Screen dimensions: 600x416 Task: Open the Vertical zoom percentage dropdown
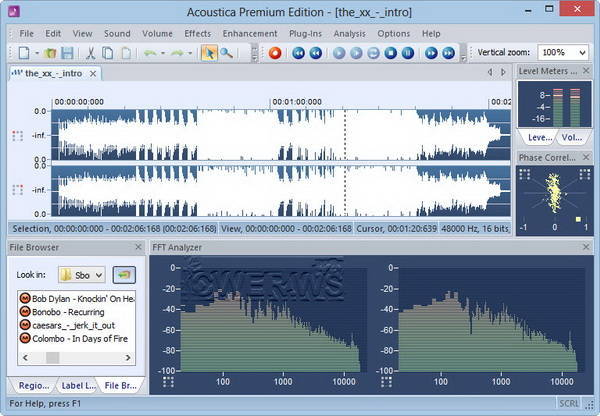click(x=580, y=52)
